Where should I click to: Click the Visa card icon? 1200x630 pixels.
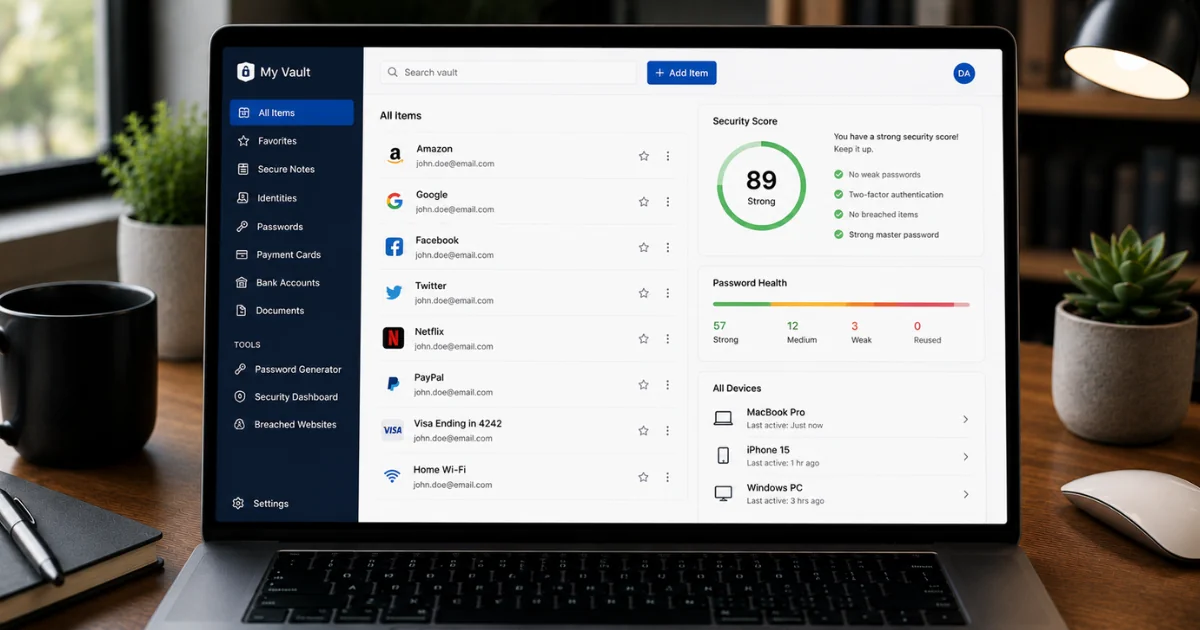[392, 430]
